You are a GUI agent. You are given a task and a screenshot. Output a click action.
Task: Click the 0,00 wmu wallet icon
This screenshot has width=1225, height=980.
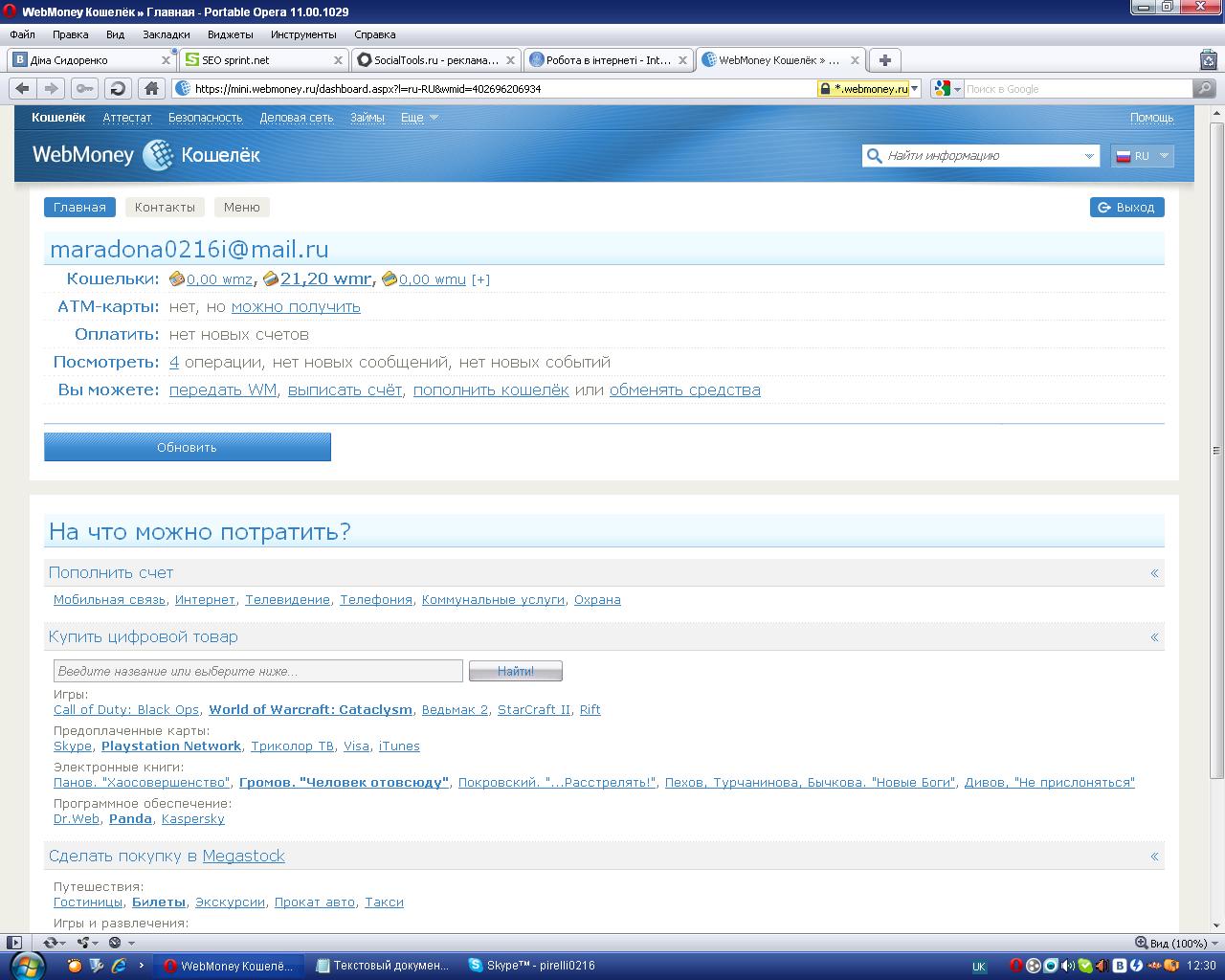(x=390, y=279)
